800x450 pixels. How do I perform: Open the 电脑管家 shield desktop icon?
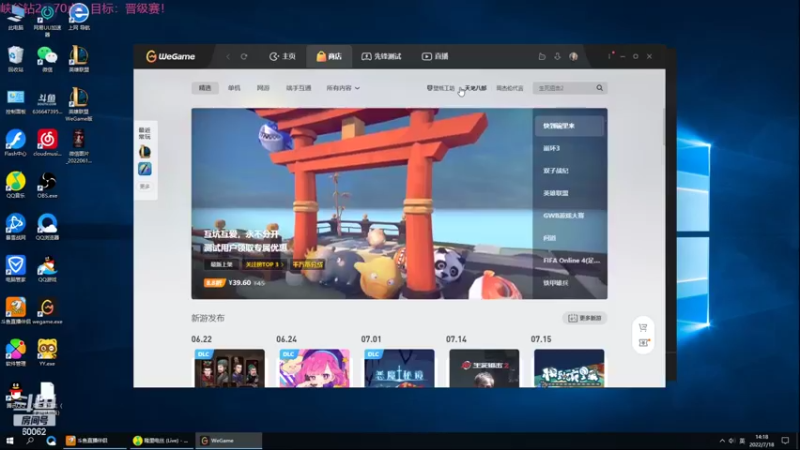pyautogui.click(x=16, y=268)
